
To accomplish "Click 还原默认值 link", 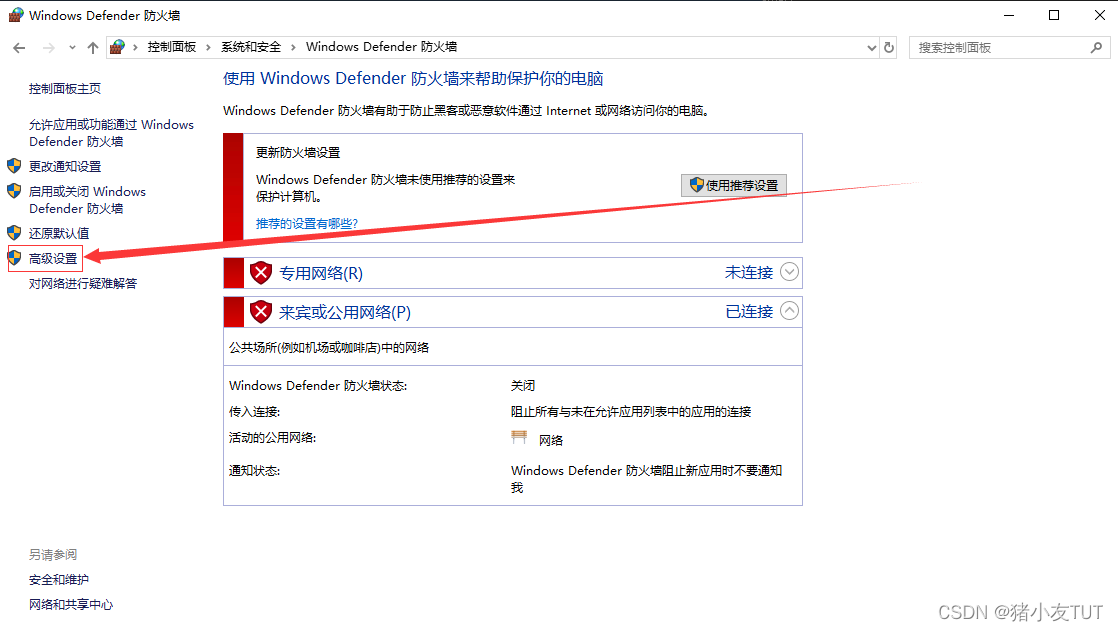I will [x=59, y=233].
